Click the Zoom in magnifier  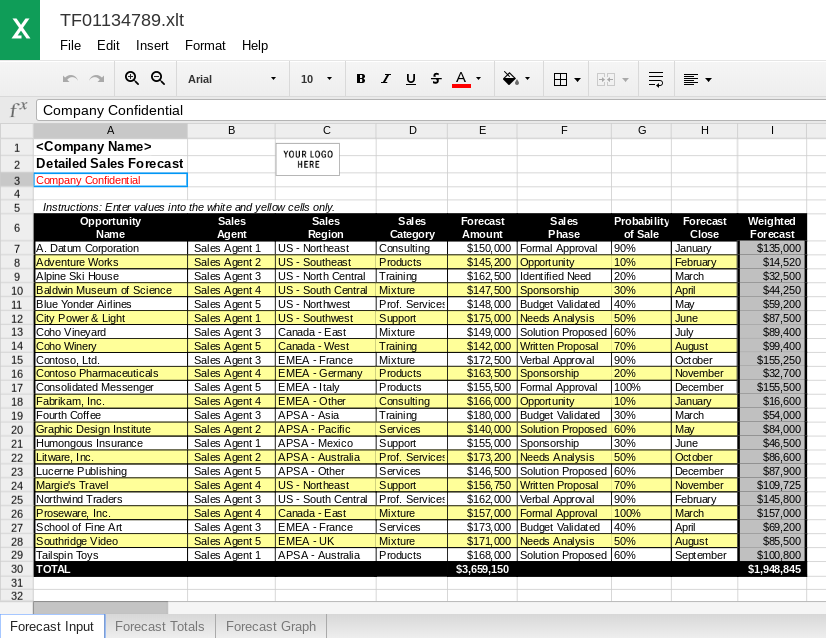(132, 78)
